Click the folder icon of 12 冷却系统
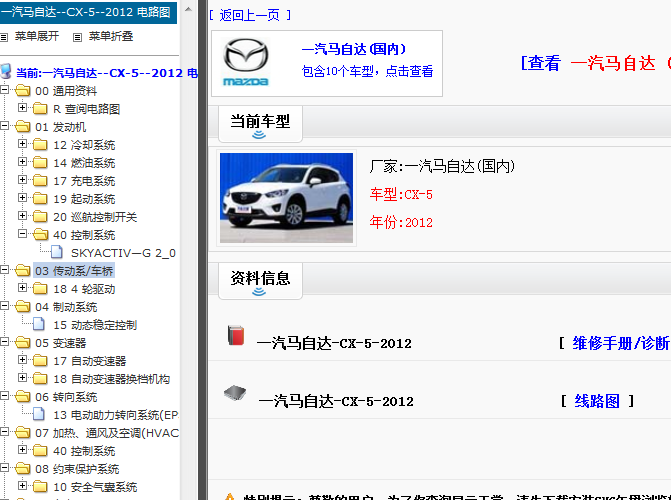 pyautogui.click(x=40, y=144)
